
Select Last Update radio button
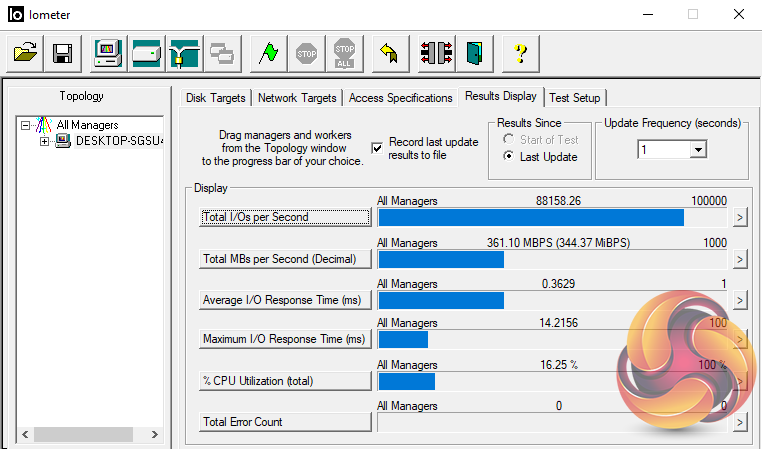508,156
